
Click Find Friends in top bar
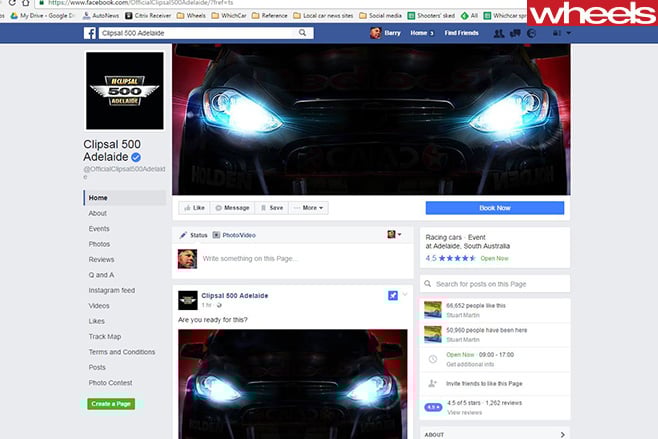pyautogui.click(x=461, y=33)
